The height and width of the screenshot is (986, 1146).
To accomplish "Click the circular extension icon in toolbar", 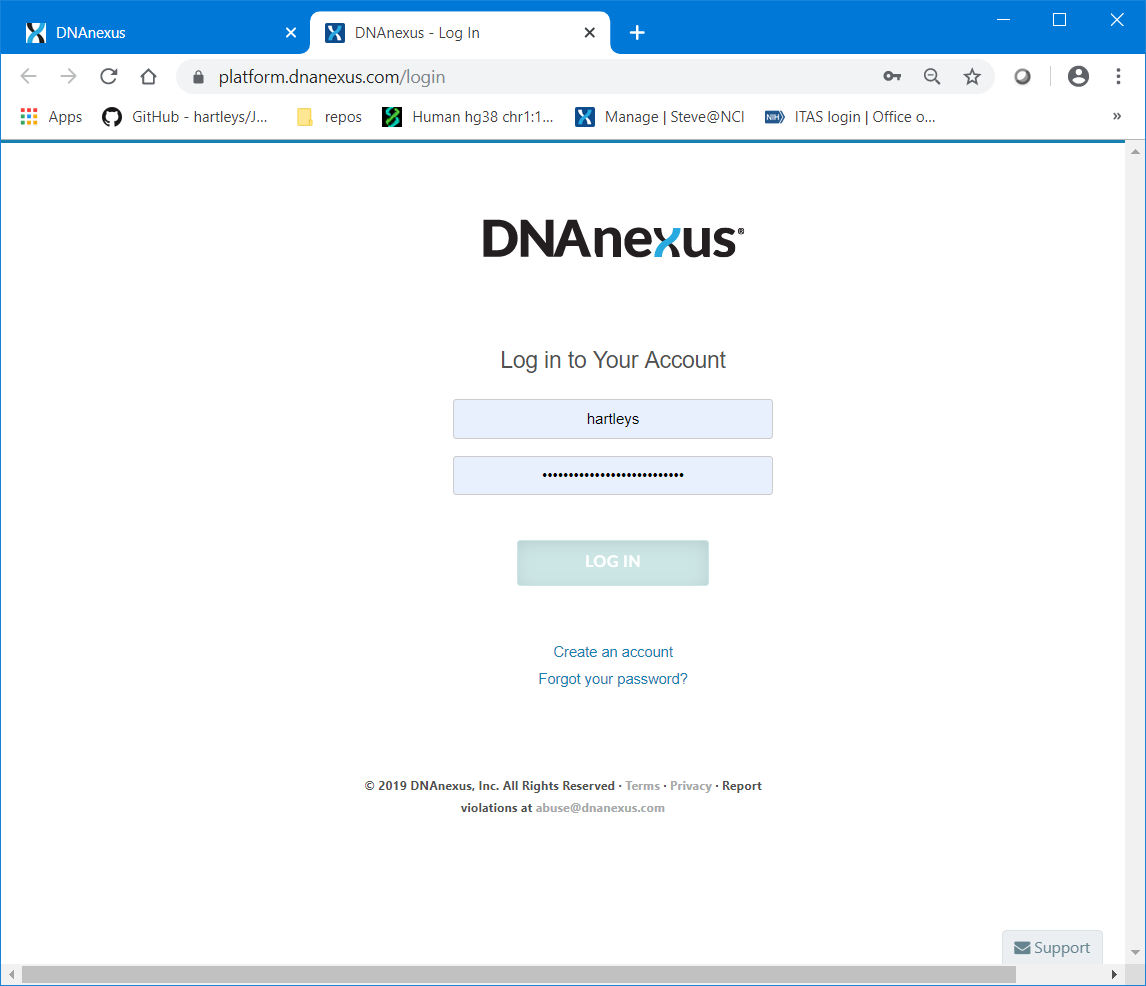I will point(1022,77).
